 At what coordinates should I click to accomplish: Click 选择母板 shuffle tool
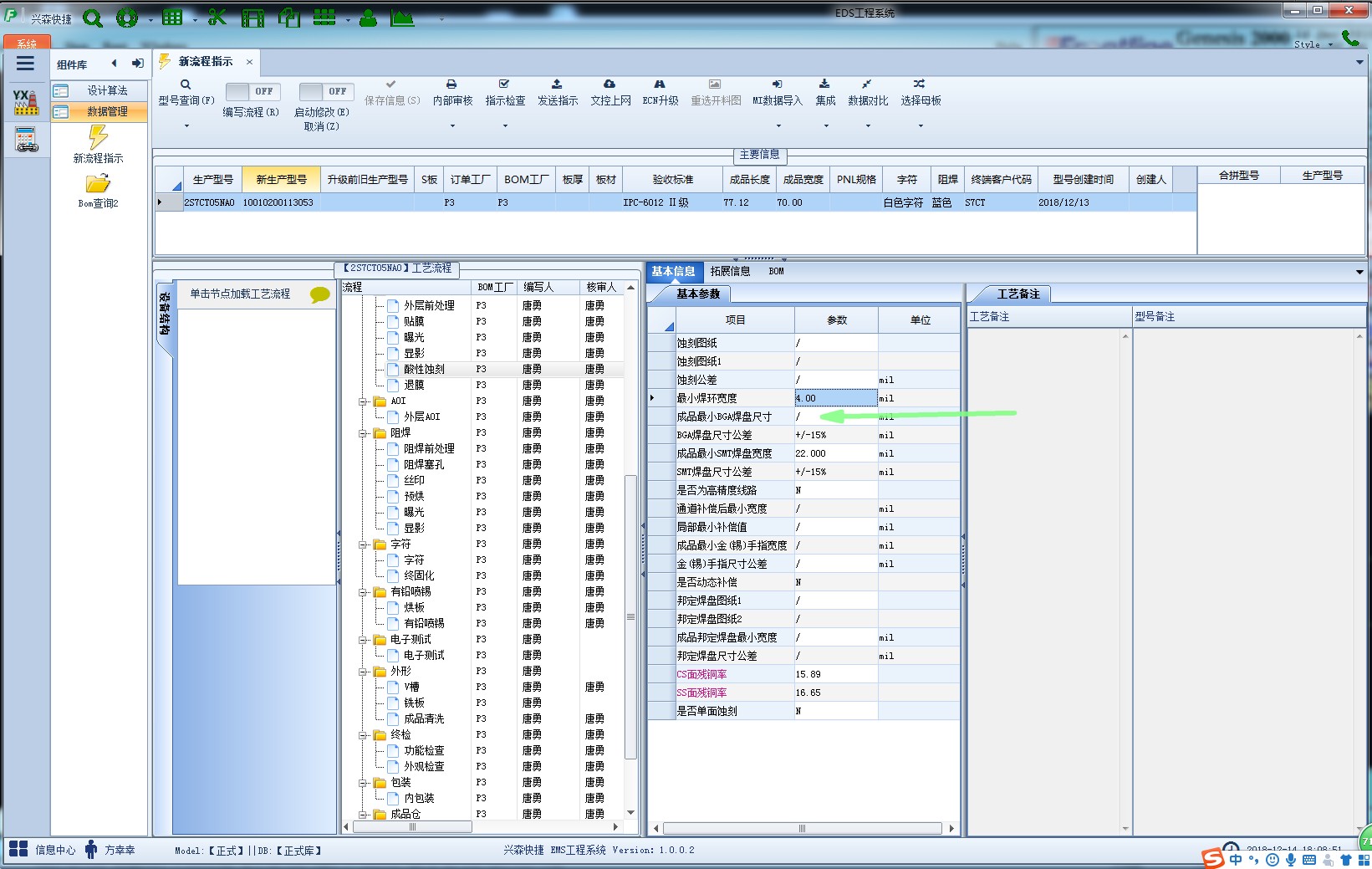921,93
